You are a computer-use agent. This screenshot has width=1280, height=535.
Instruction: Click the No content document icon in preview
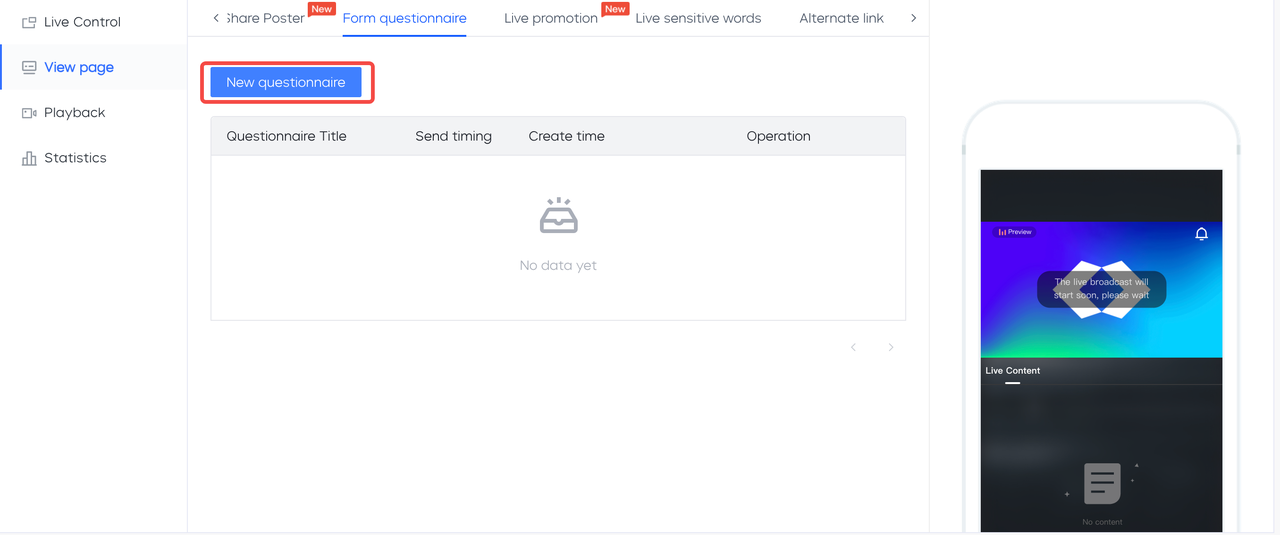[1102, 484]
